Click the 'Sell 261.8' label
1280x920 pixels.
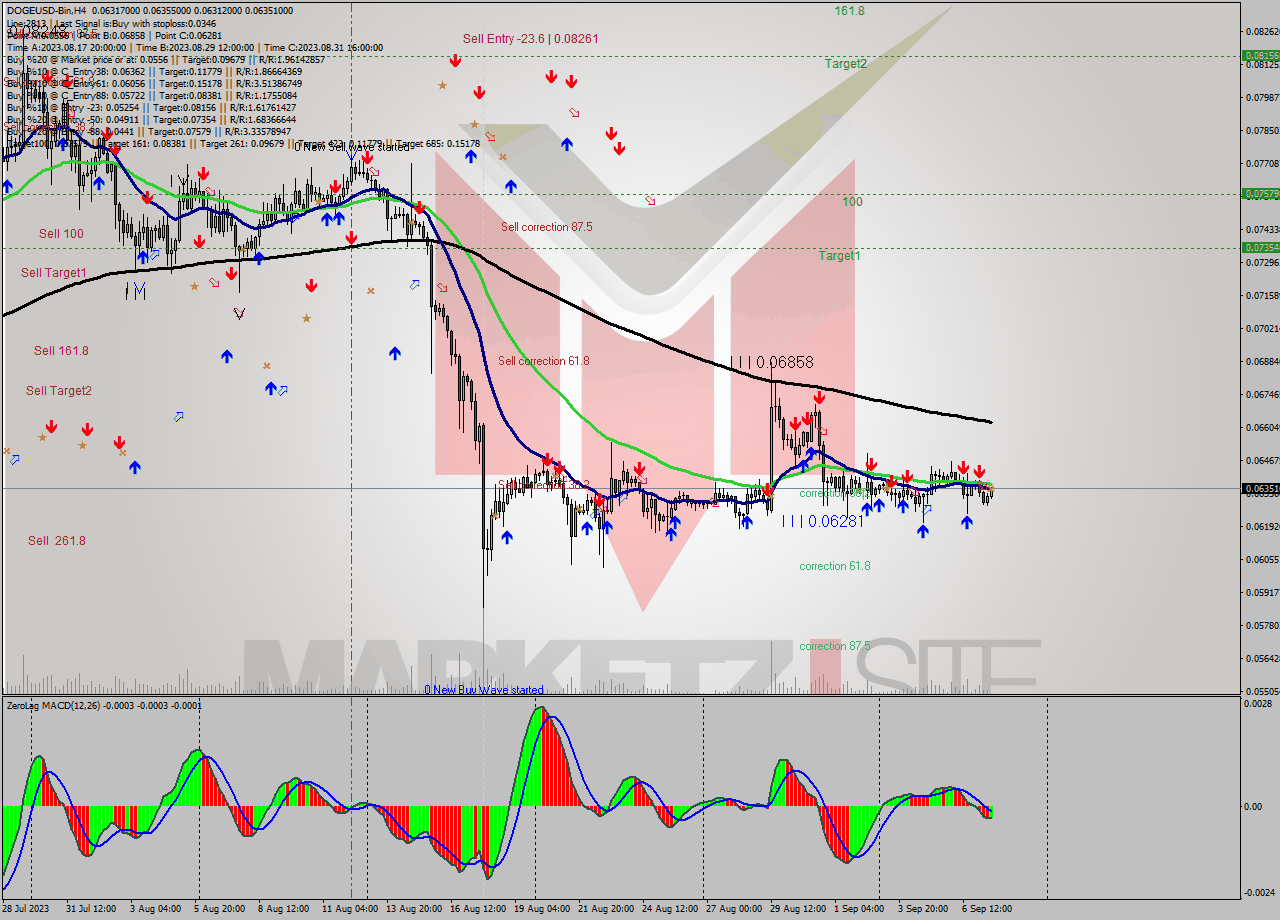(x=57, y=541)
